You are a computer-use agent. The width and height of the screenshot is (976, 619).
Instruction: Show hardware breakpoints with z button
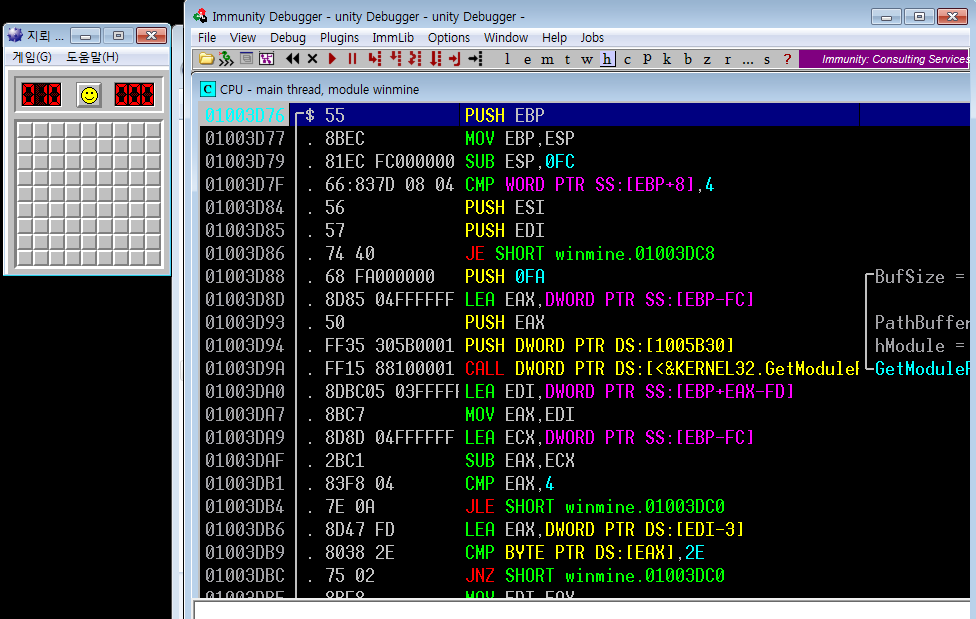pos(707,59)
